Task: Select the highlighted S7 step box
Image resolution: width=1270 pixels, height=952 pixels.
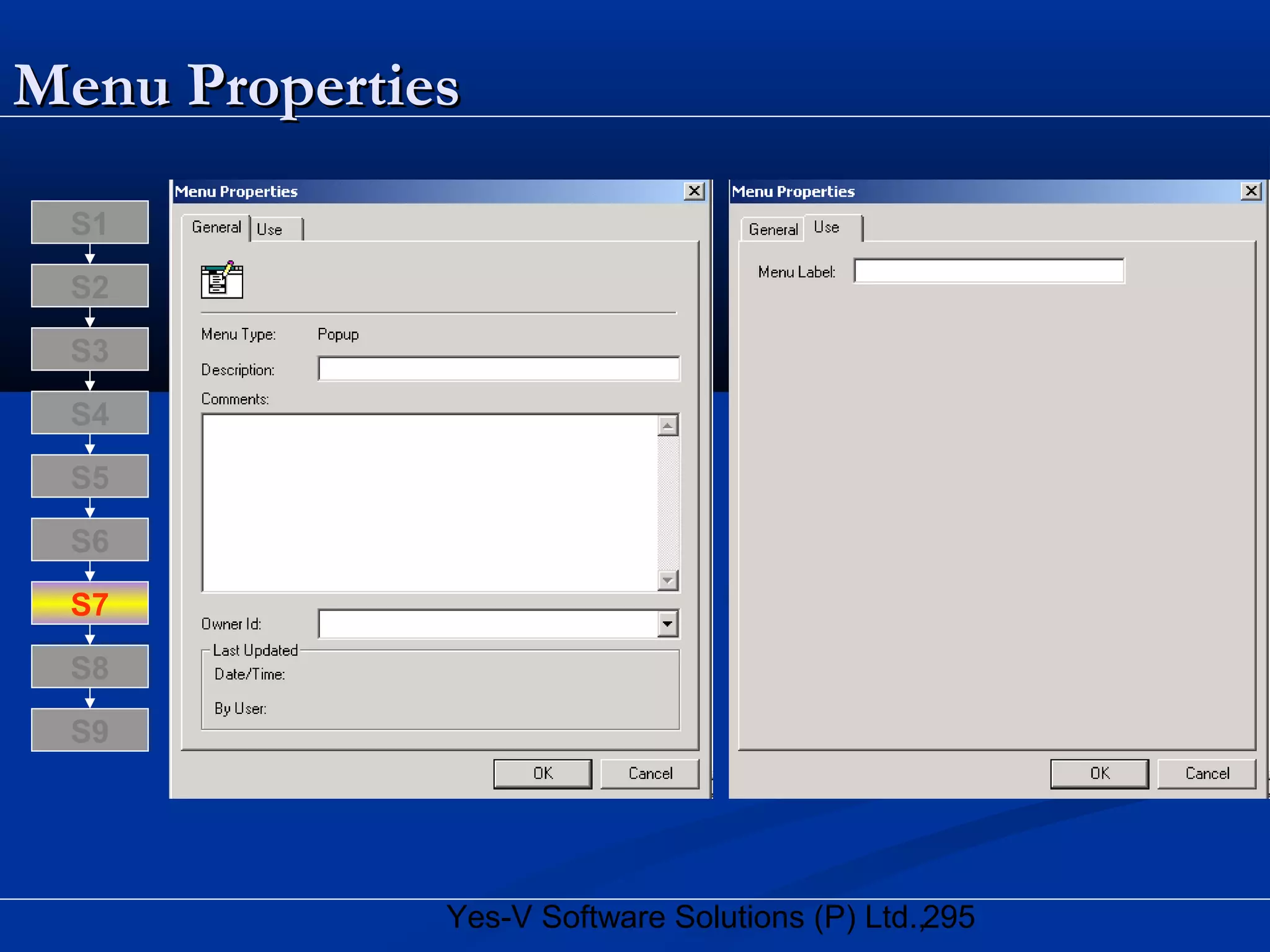Action: [90, 603]
